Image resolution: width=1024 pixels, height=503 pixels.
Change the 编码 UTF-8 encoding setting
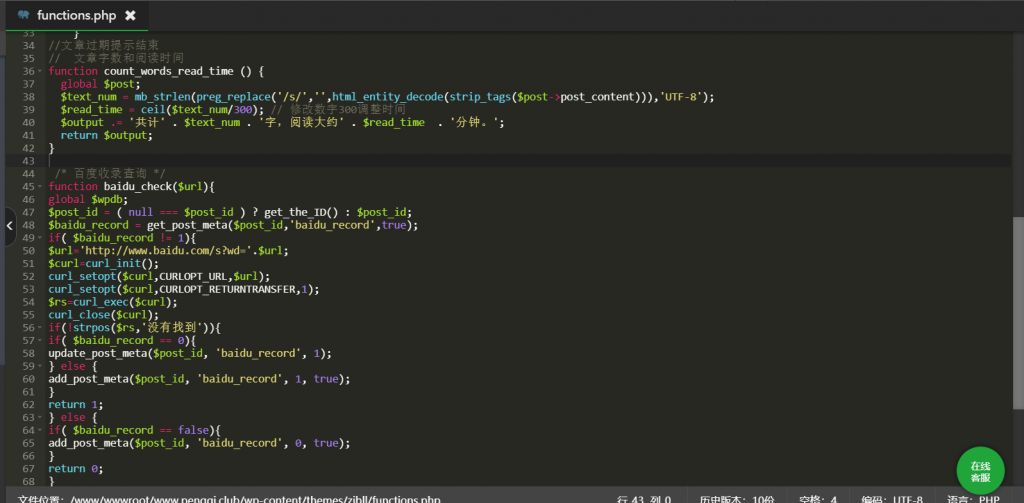(x=892, y=497)
